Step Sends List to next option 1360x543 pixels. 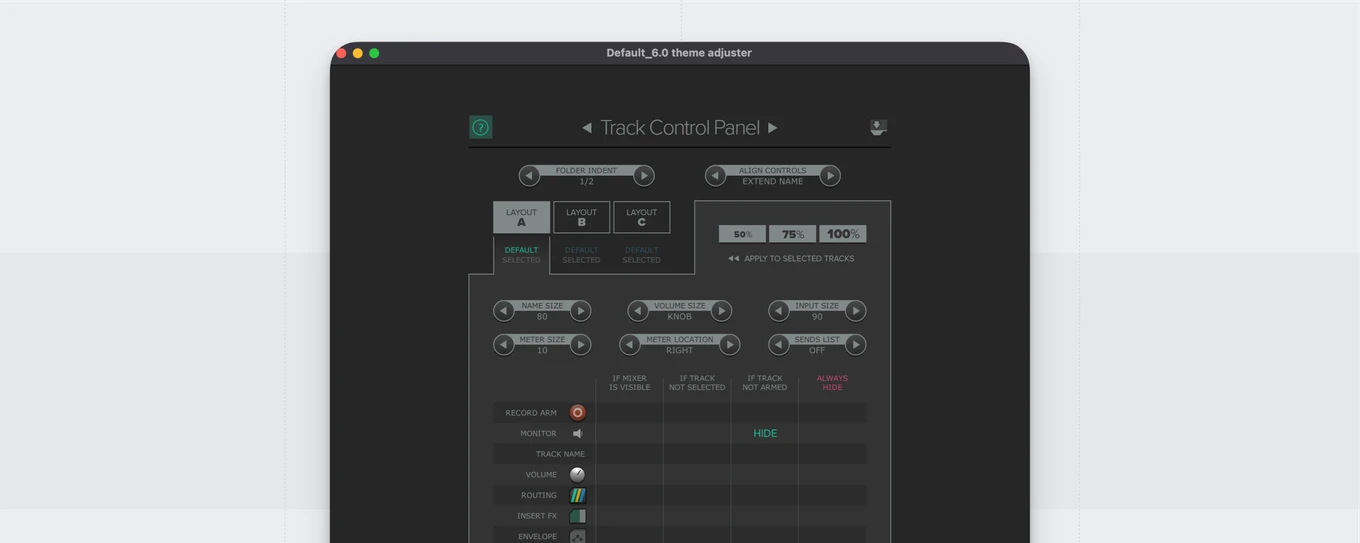855,344
